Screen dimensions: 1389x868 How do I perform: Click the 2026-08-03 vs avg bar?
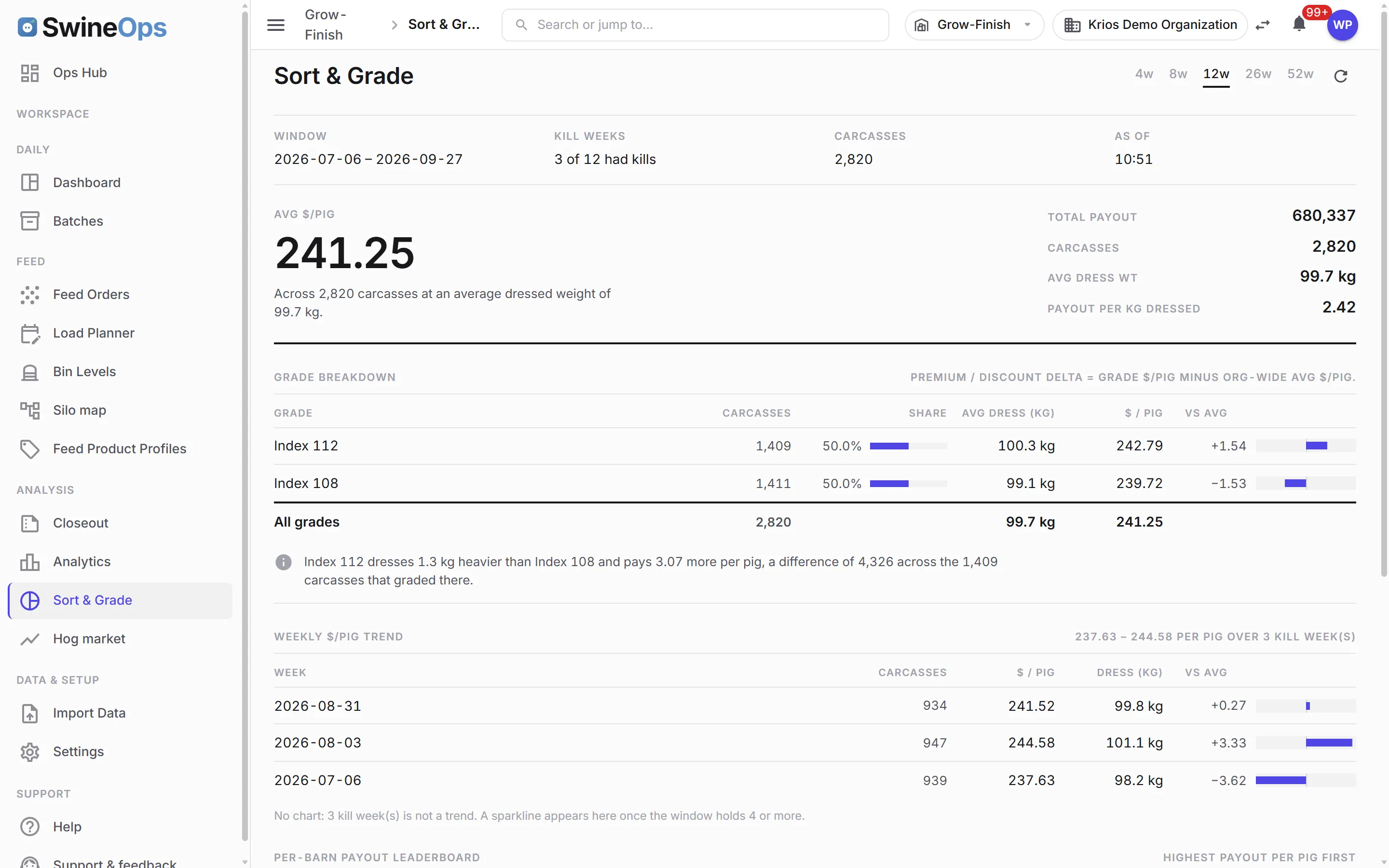[x=1305, y=743]
